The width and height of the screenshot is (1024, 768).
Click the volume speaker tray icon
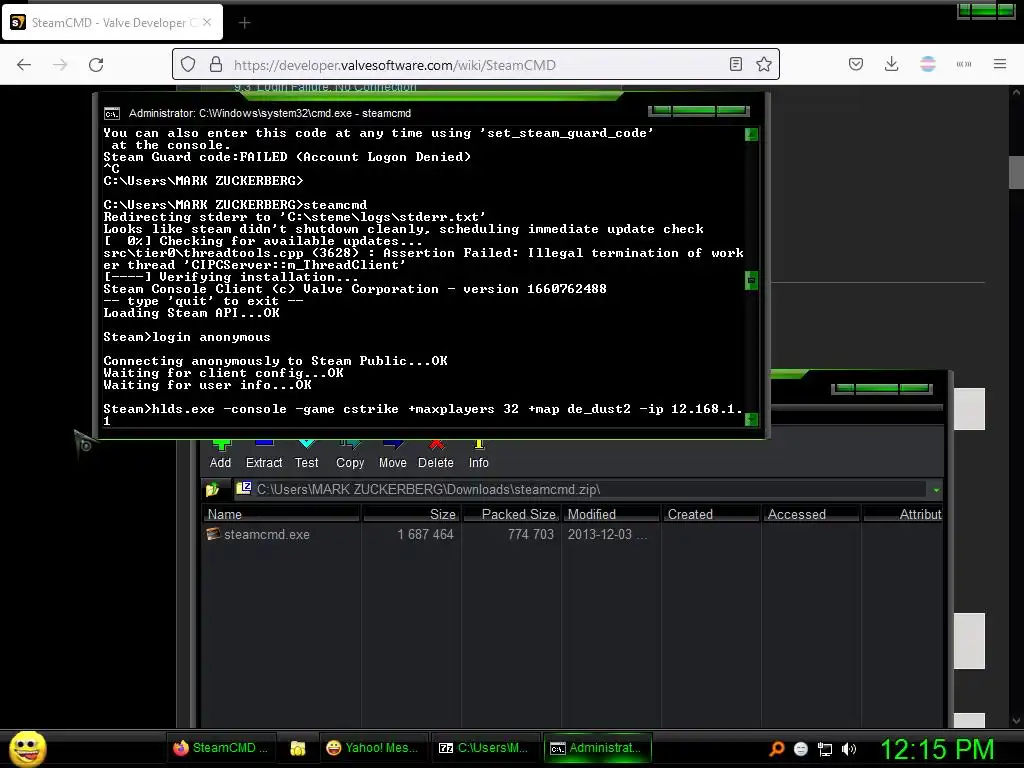(x=849, y=749)
